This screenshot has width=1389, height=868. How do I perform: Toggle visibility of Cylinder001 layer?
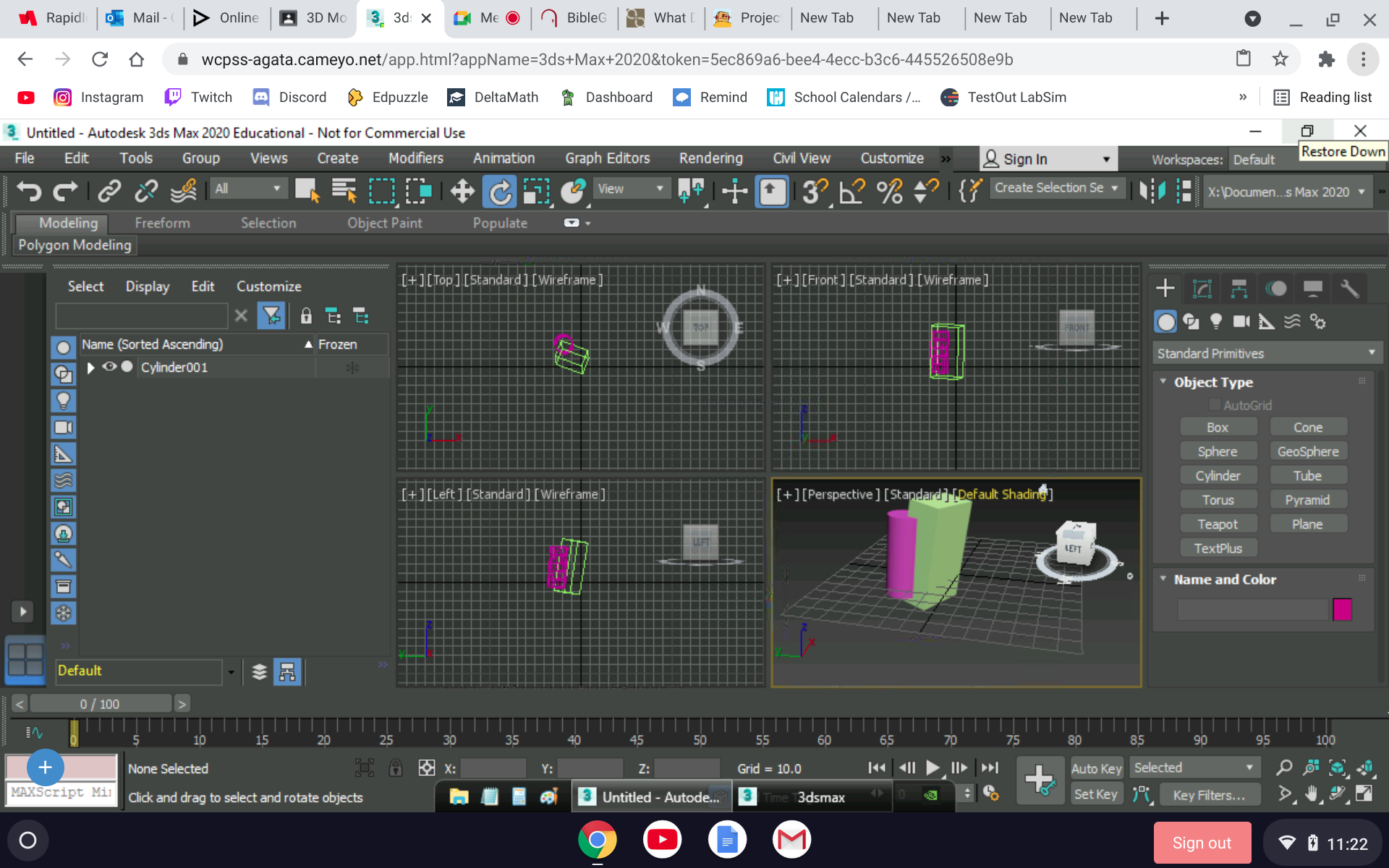[x=108, y=367]
